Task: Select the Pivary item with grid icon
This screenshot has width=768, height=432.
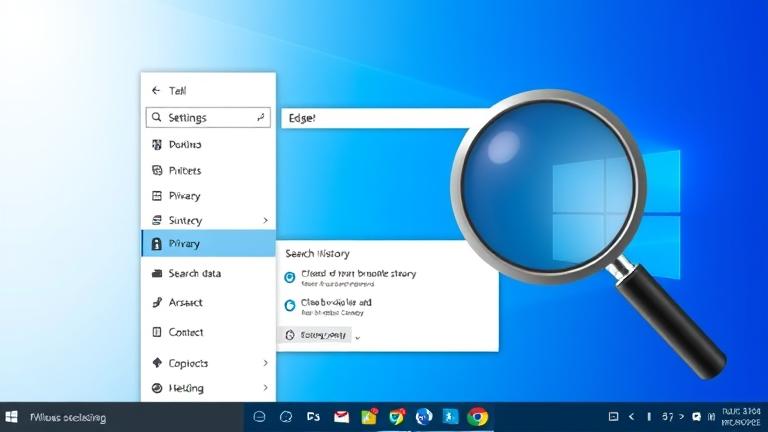Action: click(x=208, y=196)
